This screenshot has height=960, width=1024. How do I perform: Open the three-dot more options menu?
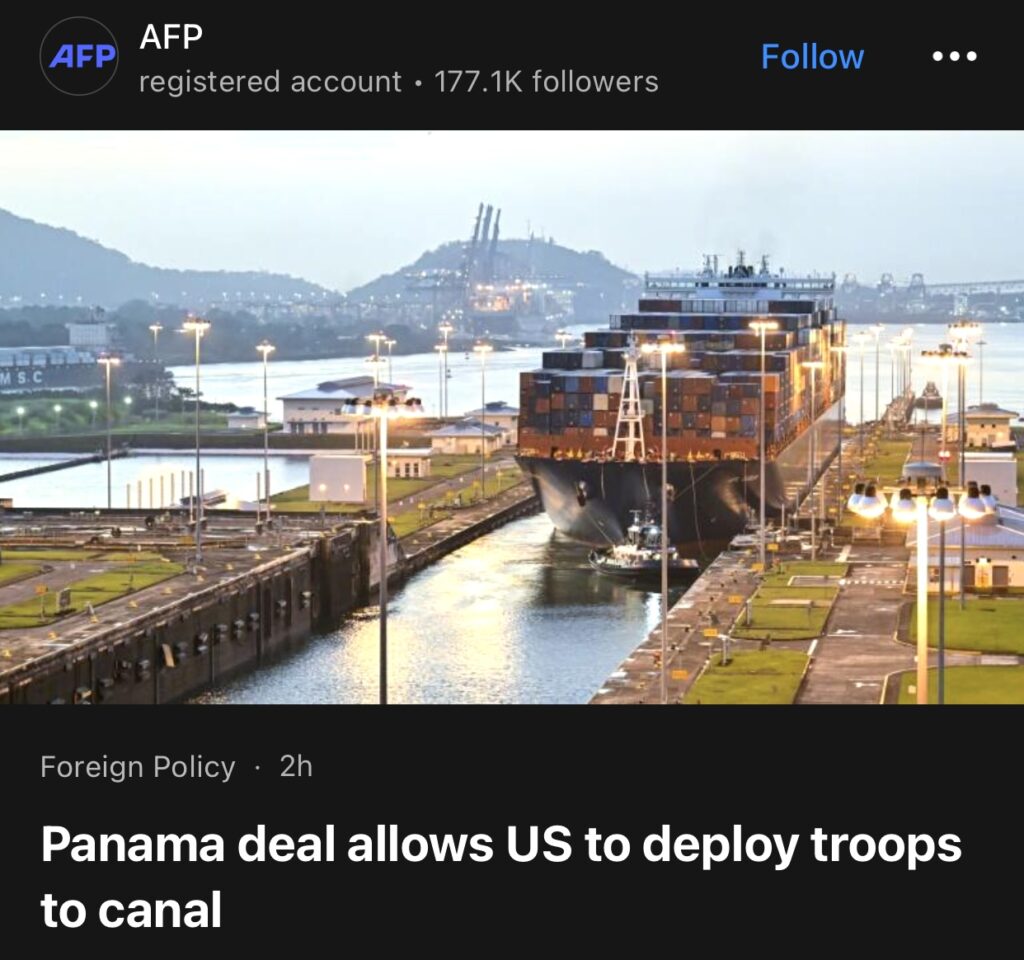[x=954, y=57]
